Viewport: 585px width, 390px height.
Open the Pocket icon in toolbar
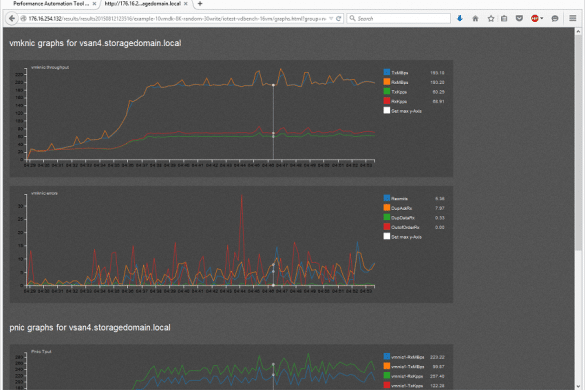(x=519, y=18)
